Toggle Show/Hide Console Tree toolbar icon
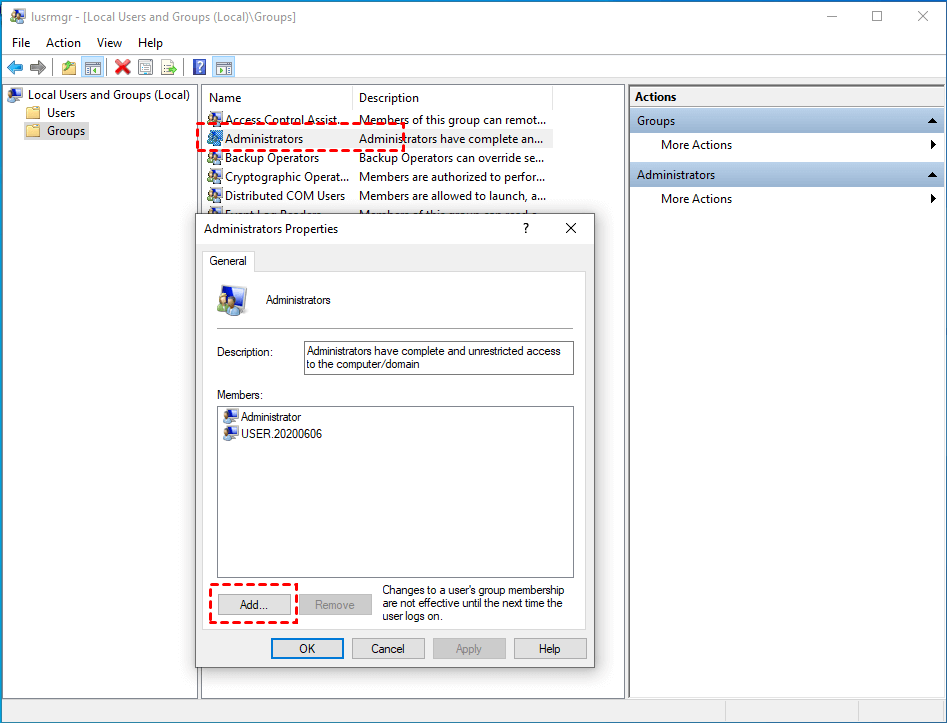The image size is (947, 723). (92, 67)
